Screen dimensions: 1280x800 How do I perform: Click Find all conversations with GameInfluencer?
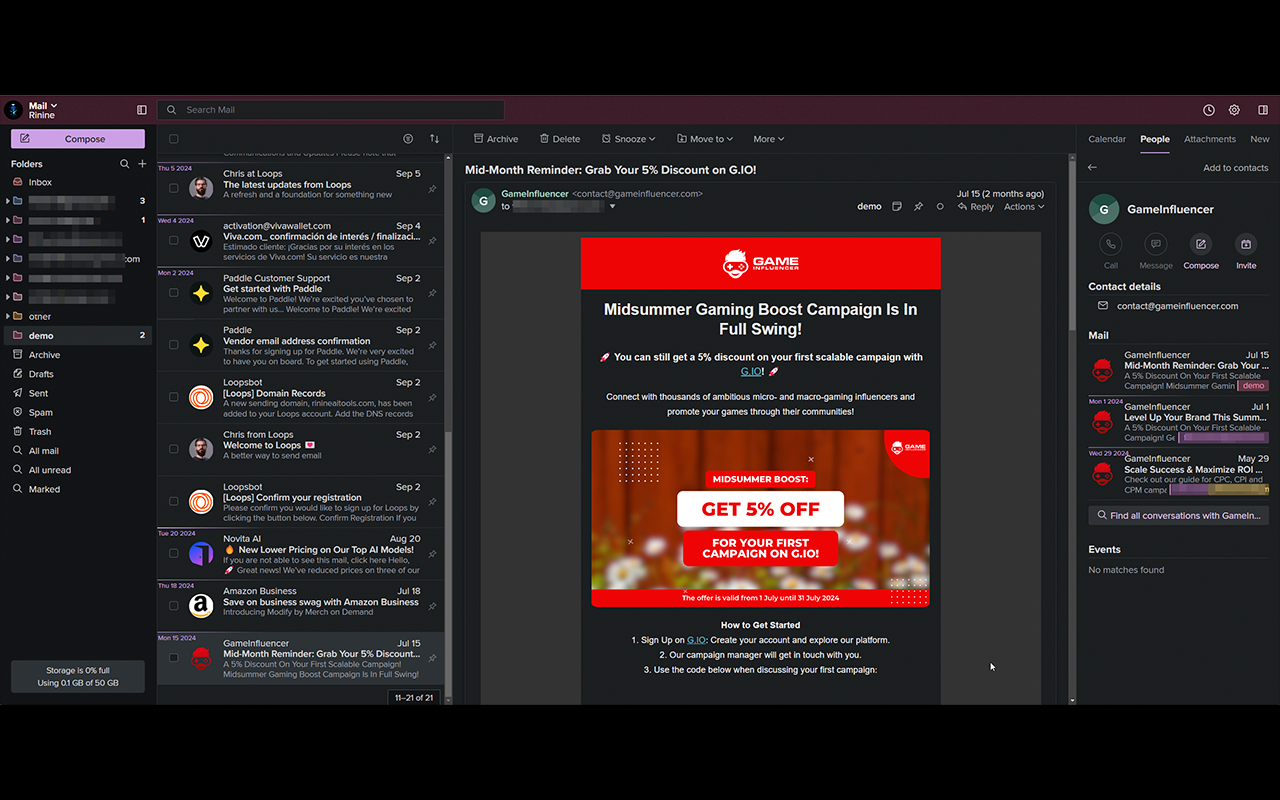coord(1178,516)
